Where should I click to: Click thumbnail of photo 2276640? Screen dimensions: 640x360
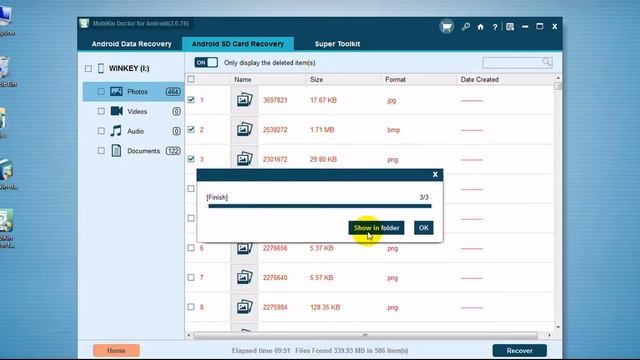click(x=244, y=278)
